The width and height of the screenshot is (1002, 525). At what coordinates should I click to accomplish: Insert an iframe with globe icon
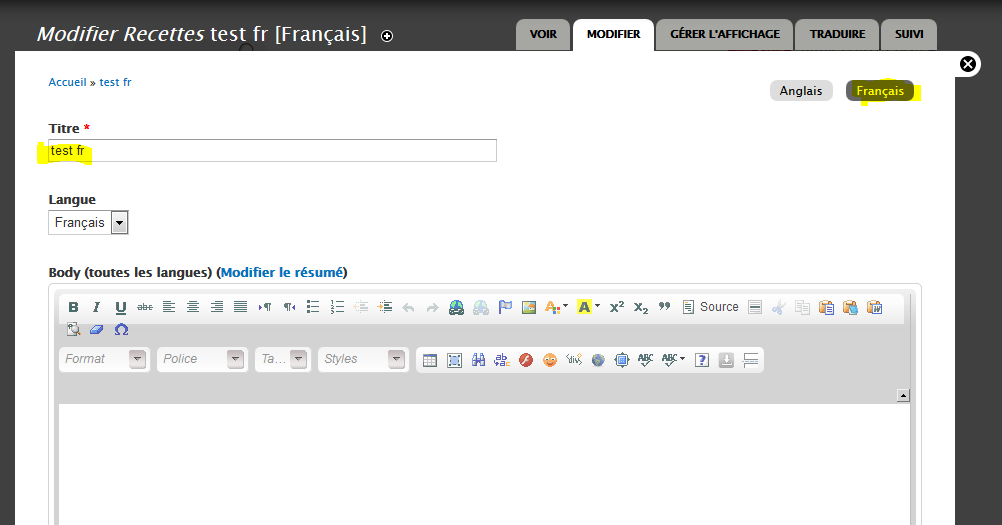[597, 360]
